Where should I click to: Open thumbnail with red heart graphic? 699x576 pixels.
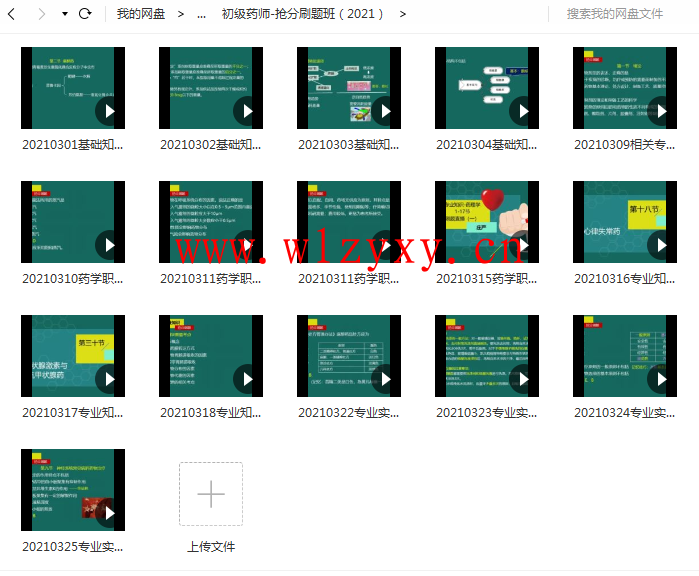tap(487, 222)
